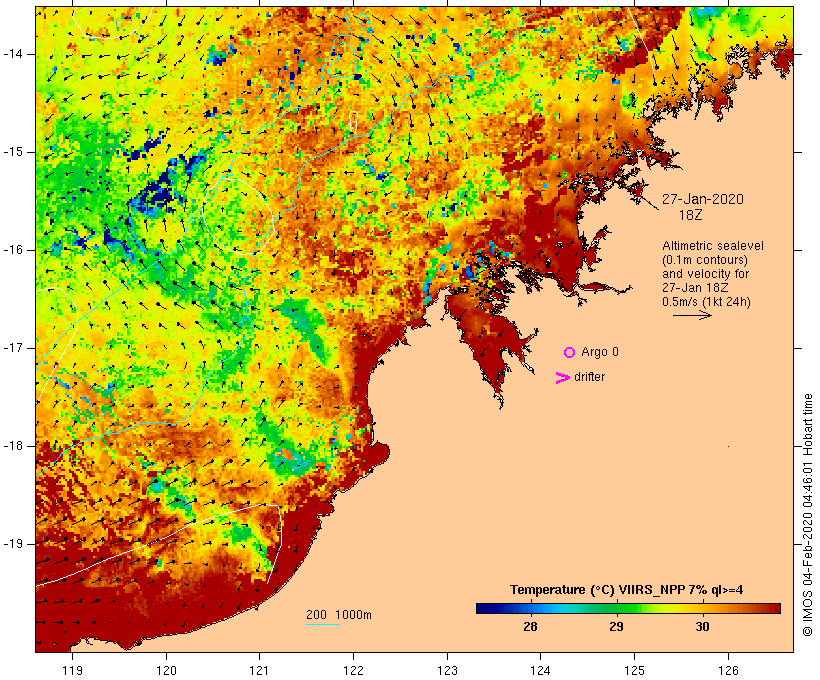Click the -18 latitude axis label

(x=12, y=446)
